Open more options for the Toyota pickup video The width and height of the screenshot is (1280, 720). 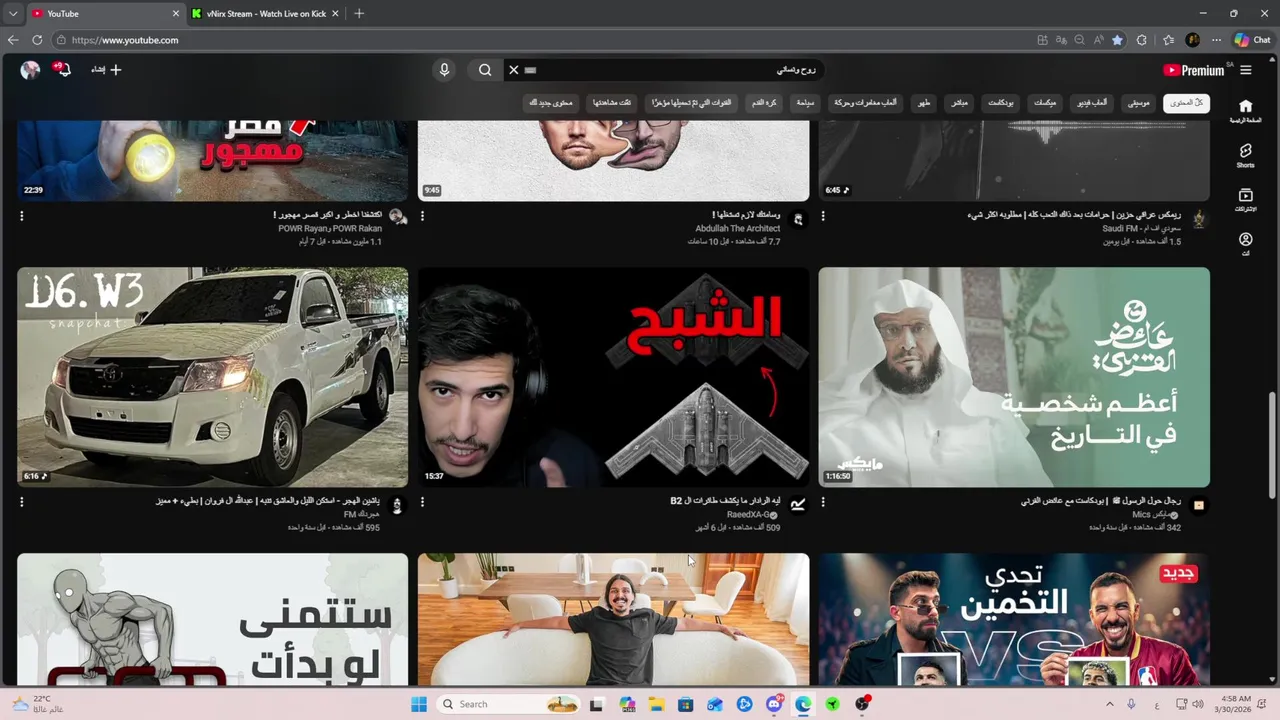click(22, 502)
